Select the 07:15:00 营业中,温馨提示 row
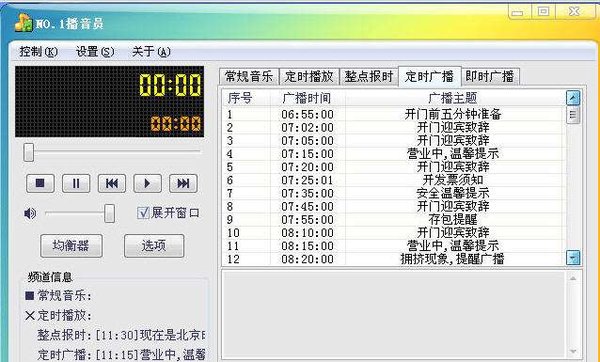 [x=393, y=153]
